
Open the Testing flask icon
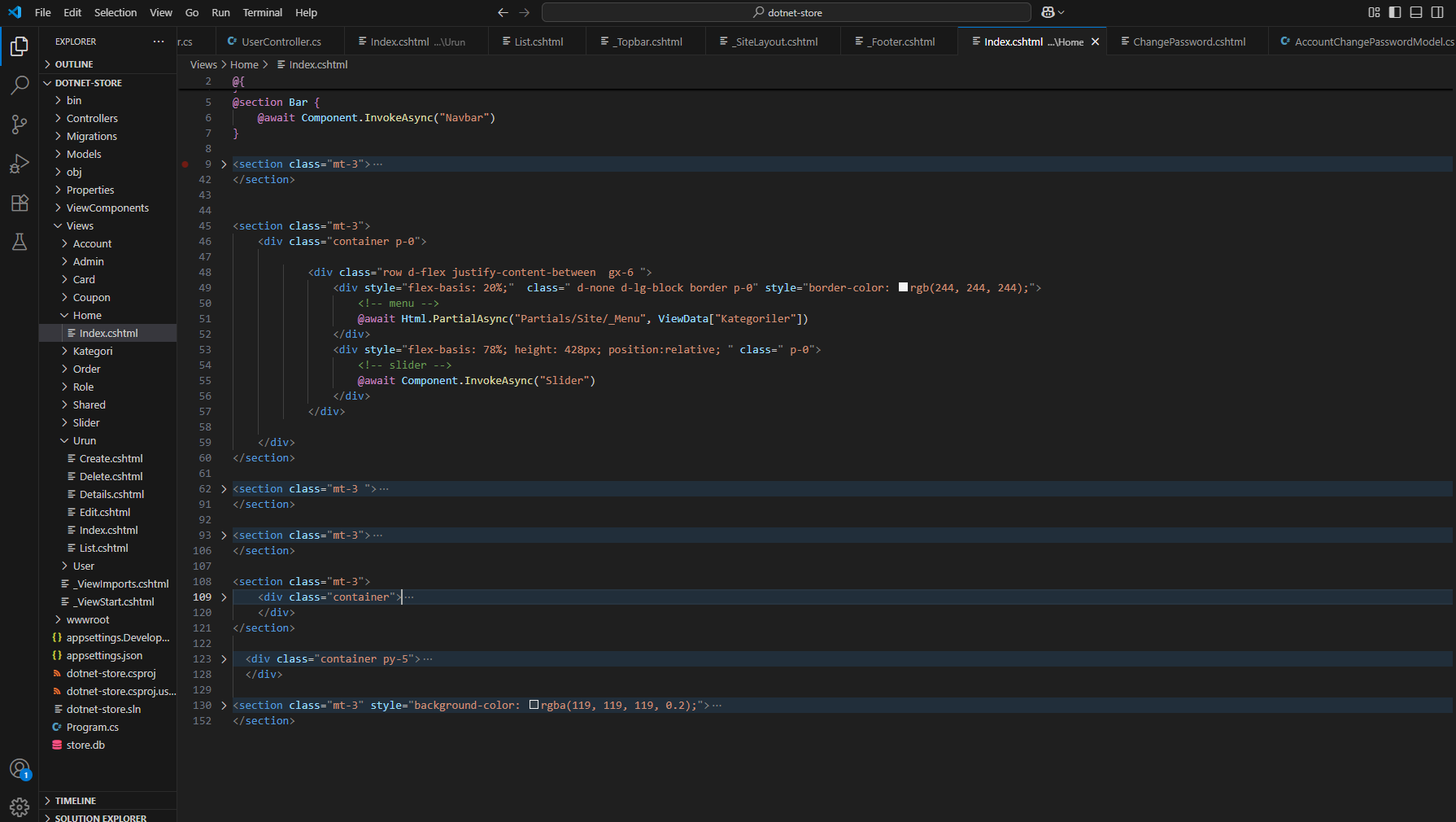point(20,242)
